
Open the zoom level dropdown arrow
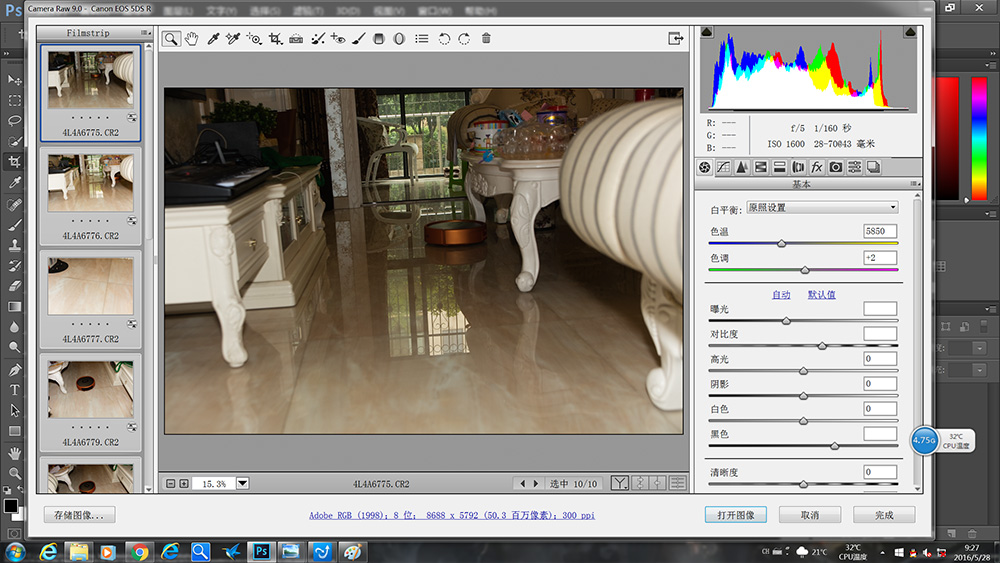coord(242,484)
